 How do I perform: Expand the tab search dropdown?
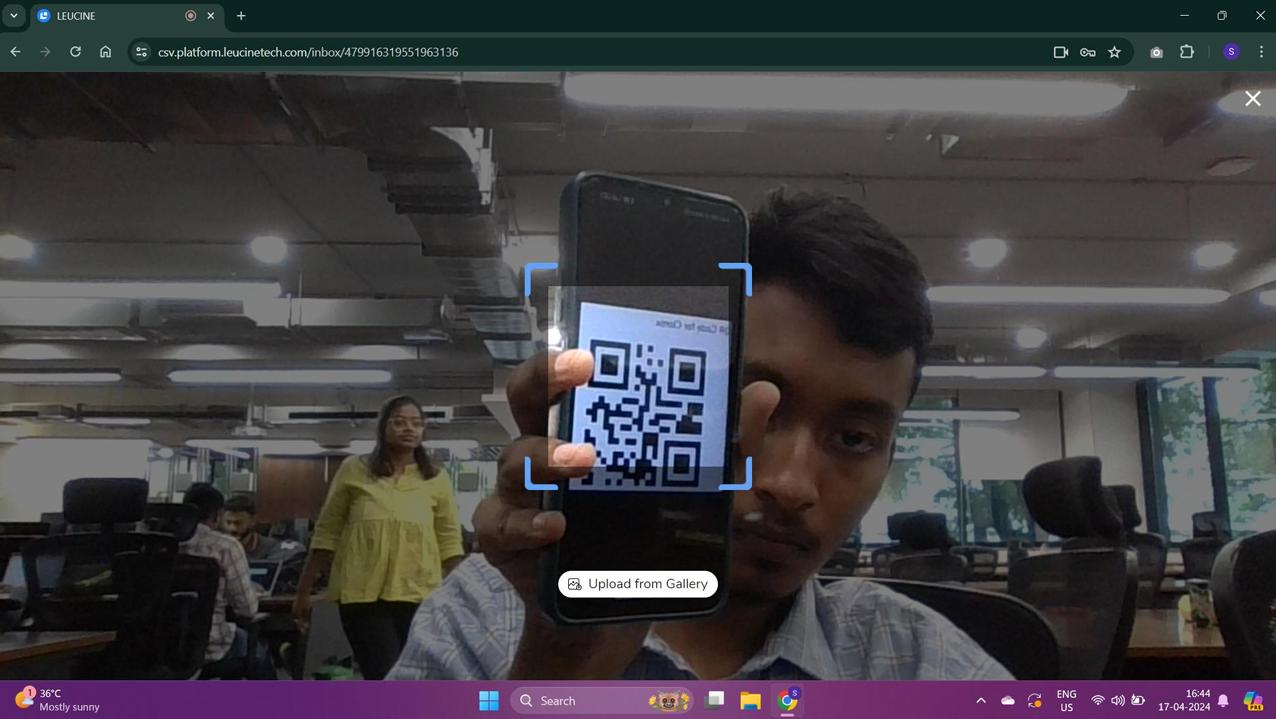click(14, 16)
